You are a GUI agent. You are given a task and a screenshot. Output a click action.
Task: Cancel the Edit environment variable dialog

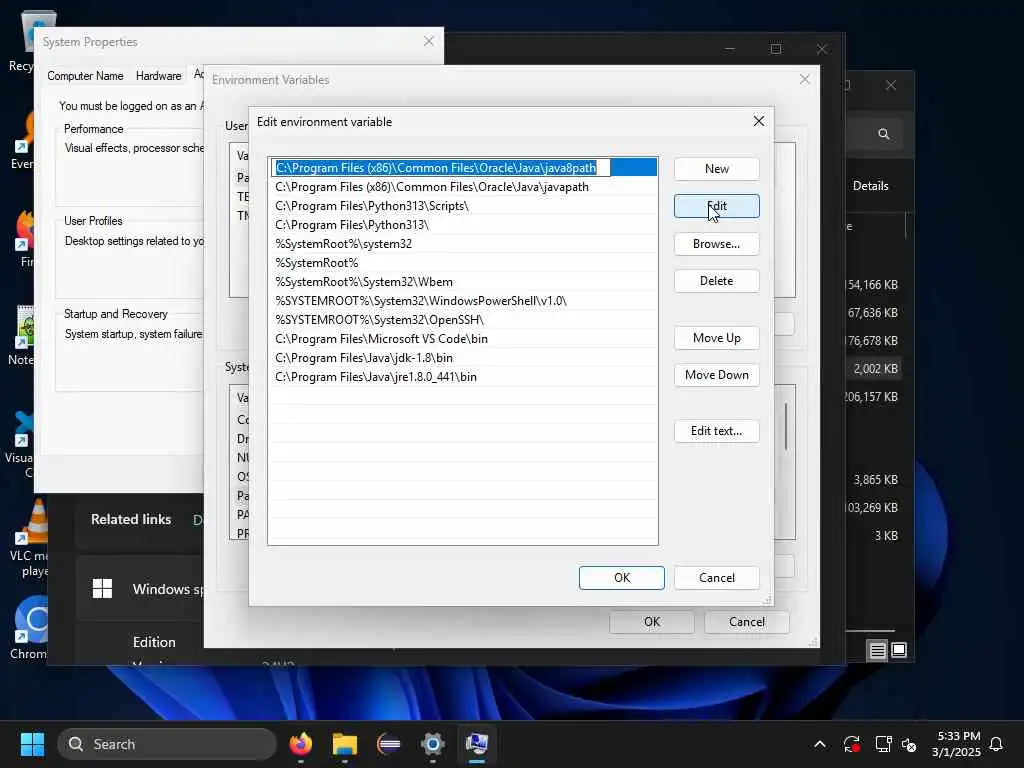[x=716, y=578]
